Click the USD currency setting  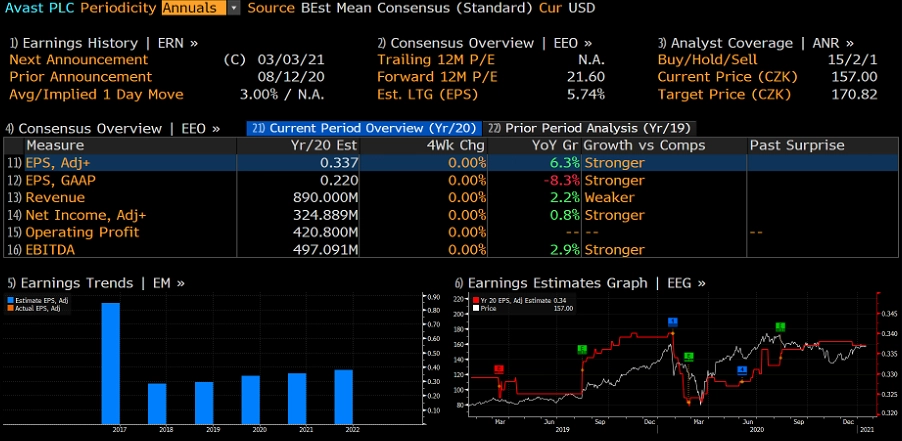(x=582, y=8)
